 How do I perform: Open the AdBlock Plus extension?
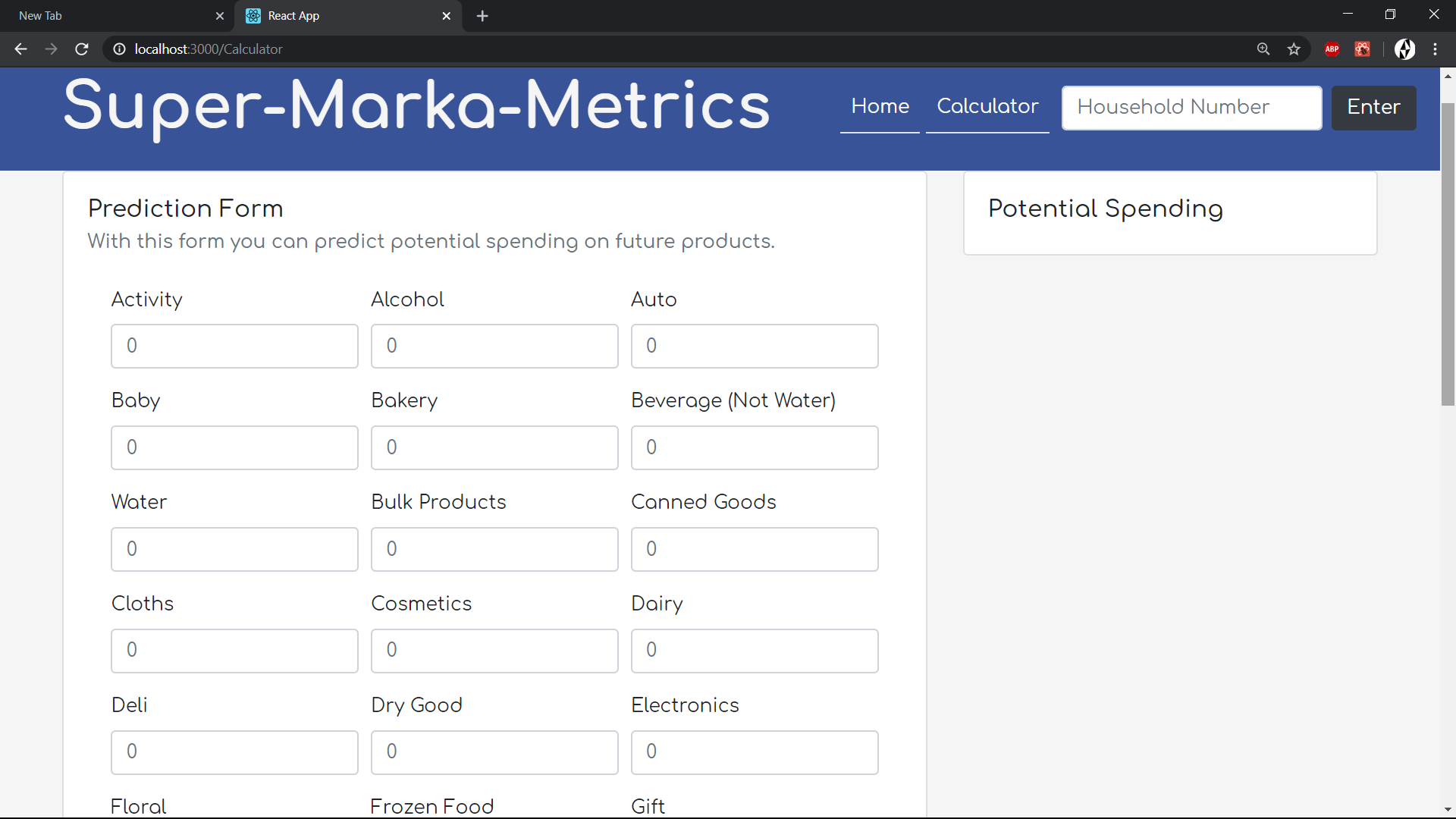(x=1332, y=49)
